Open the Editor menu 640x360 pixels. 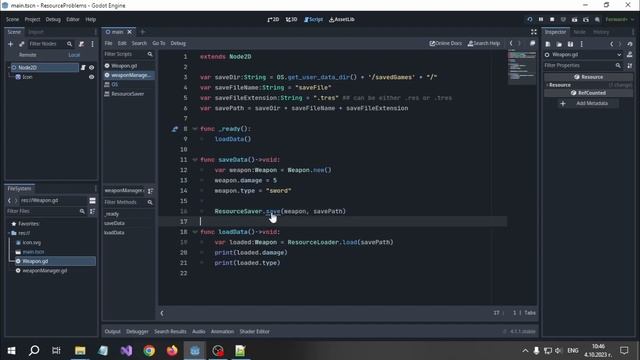coord(73,19)
